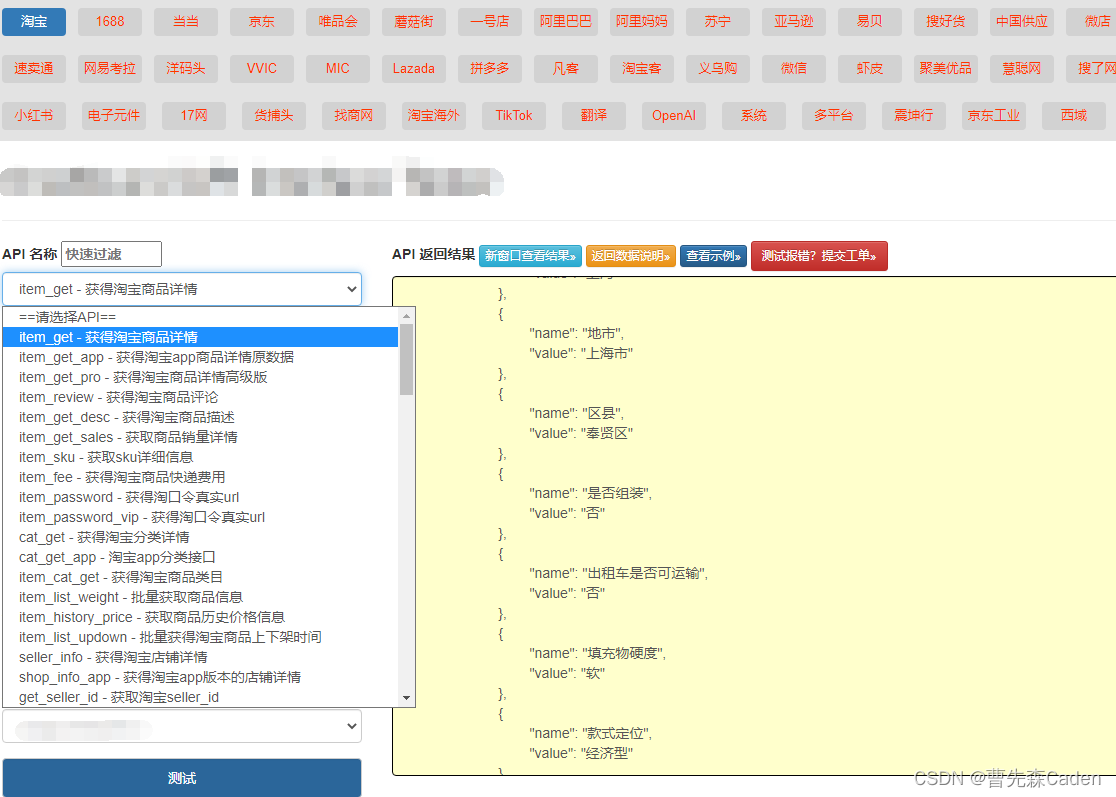The width and height of the screenshot is (1116, 797).
Task: Pick item_get_pro 高级版 option
Action: point(201,377)
